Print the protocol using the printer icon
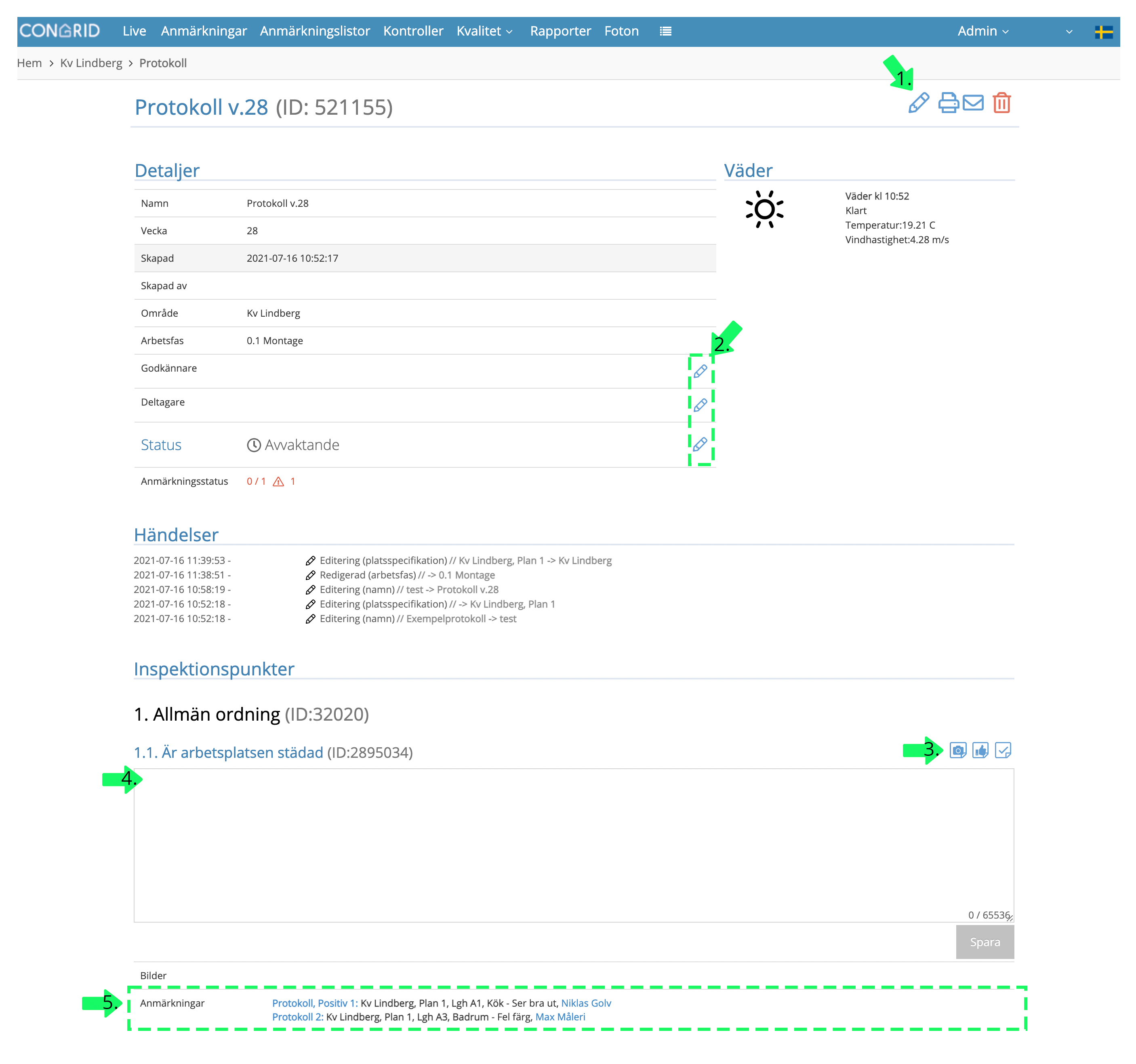This screenshot has height=1064, width=1136. tap(948, 103)
